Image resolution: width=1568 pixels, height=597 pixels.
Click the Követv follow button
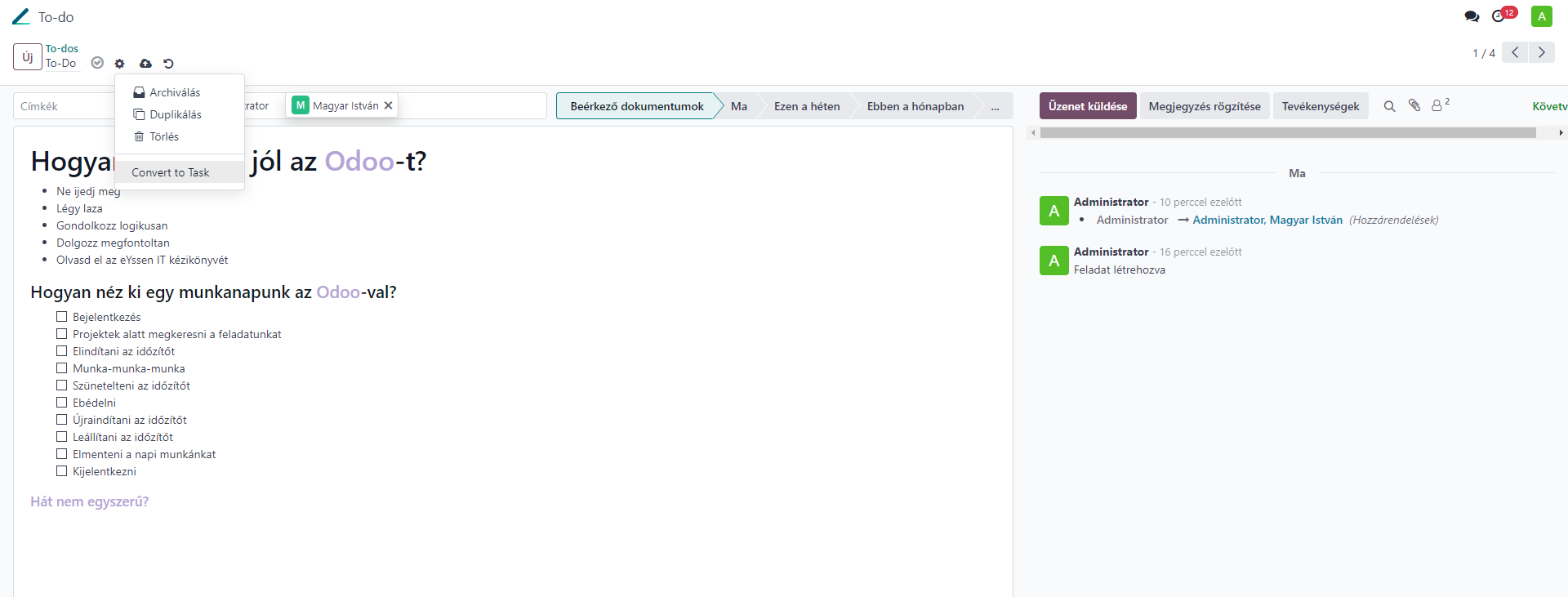[1549, 106]
